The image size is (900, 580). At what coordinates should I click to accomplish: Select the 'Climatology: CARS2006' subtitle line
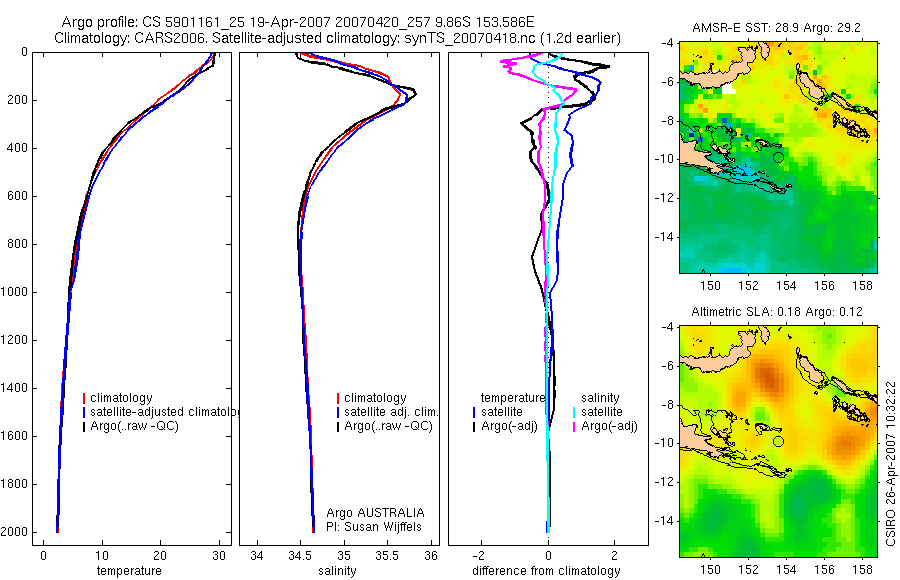click(x=338, y=38)
